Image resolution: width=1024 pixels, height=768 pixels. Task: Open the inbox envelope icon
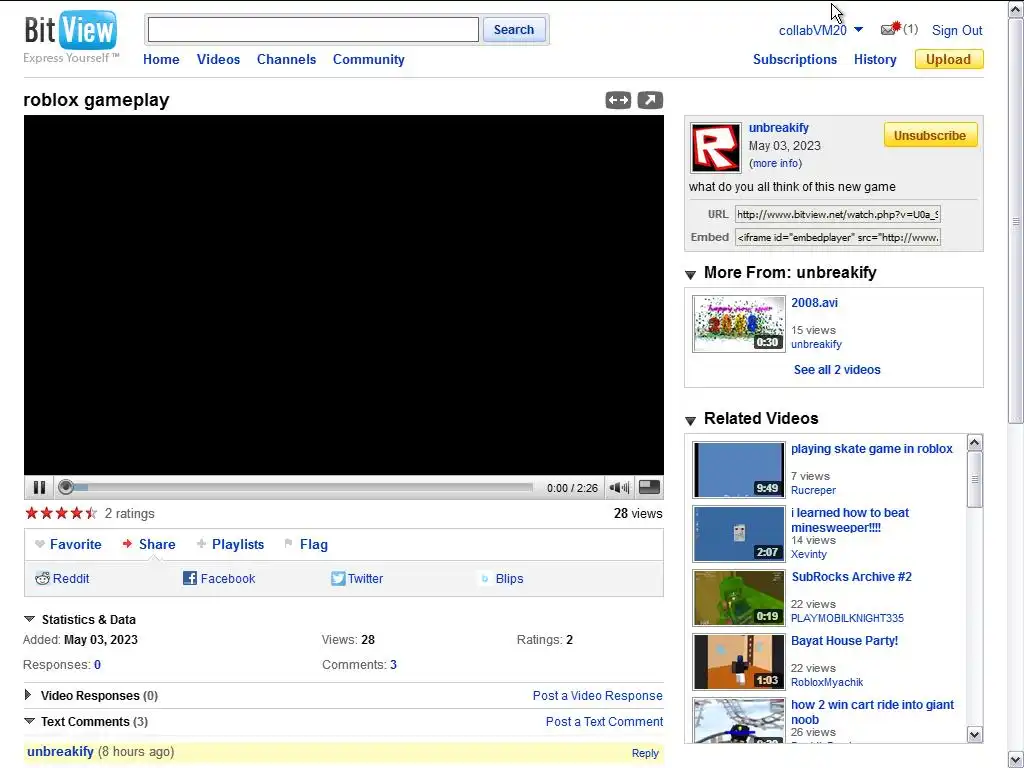[x=890, y=29]
